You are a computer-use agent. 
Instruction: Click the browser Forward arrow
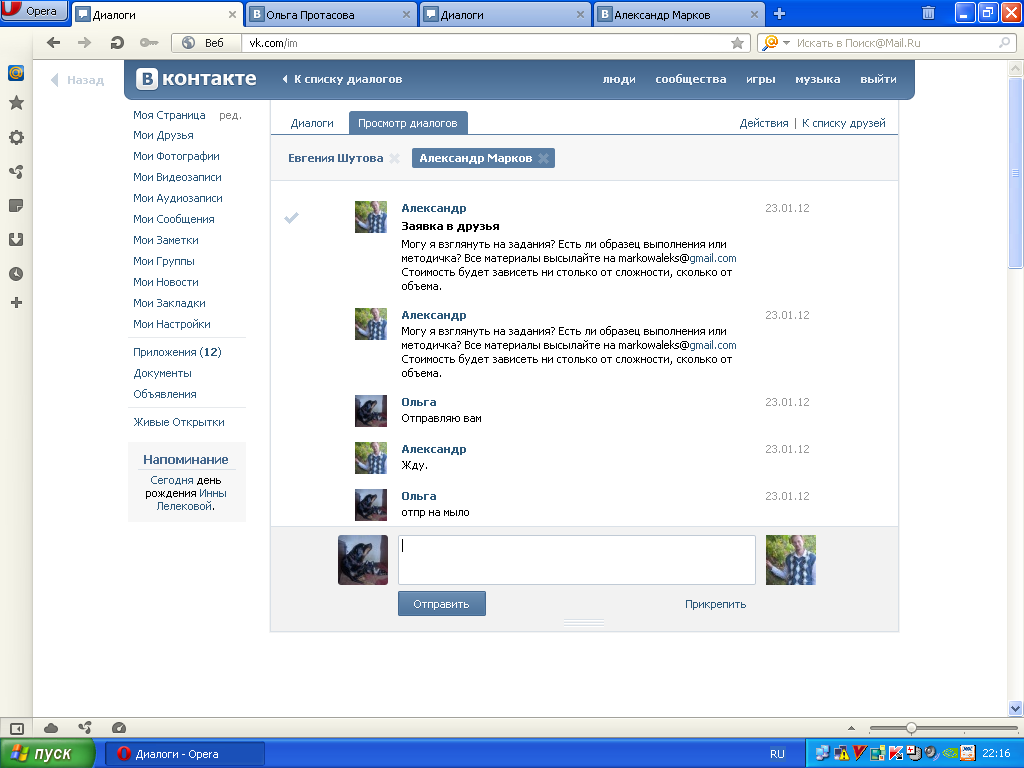pos(84,42)
